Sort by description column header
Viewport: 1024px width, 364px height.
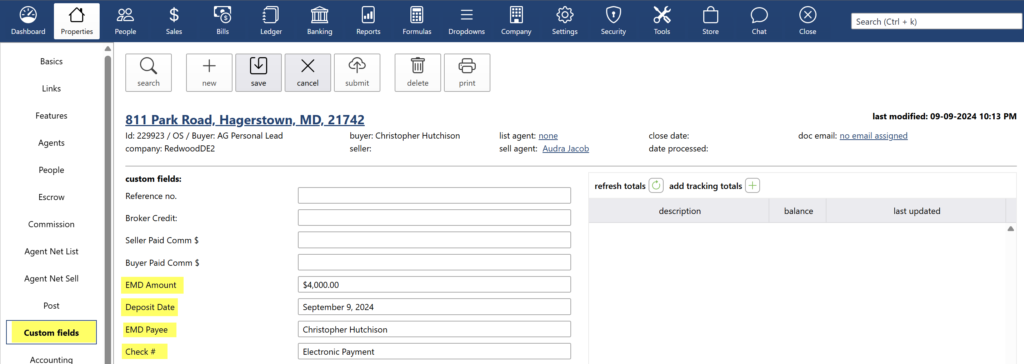click(x=679, y=211)
